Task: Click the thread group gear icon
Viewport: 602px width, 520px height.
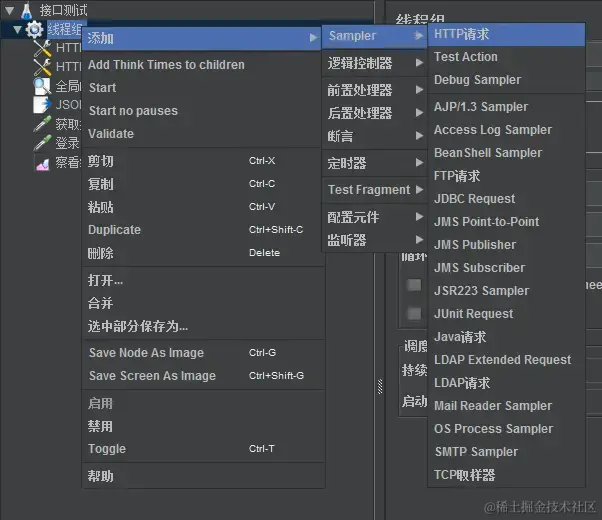Action: 34,30
